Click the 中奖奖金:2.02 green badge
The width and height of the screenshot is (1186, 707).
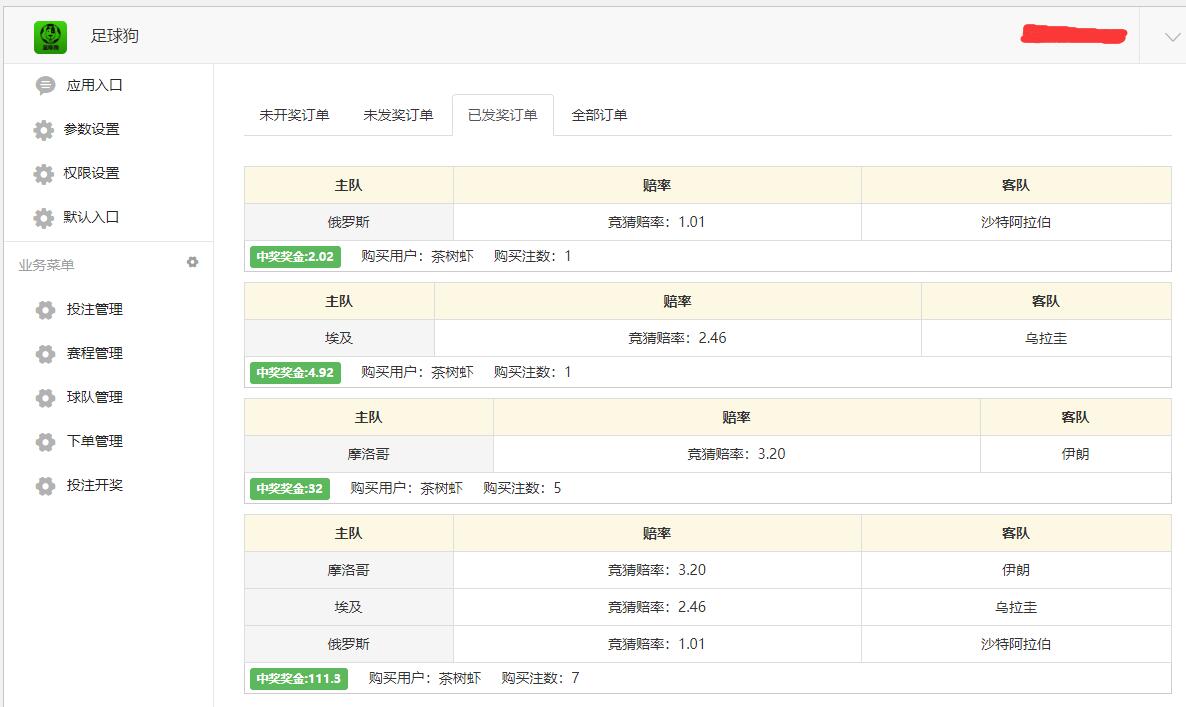295,256
